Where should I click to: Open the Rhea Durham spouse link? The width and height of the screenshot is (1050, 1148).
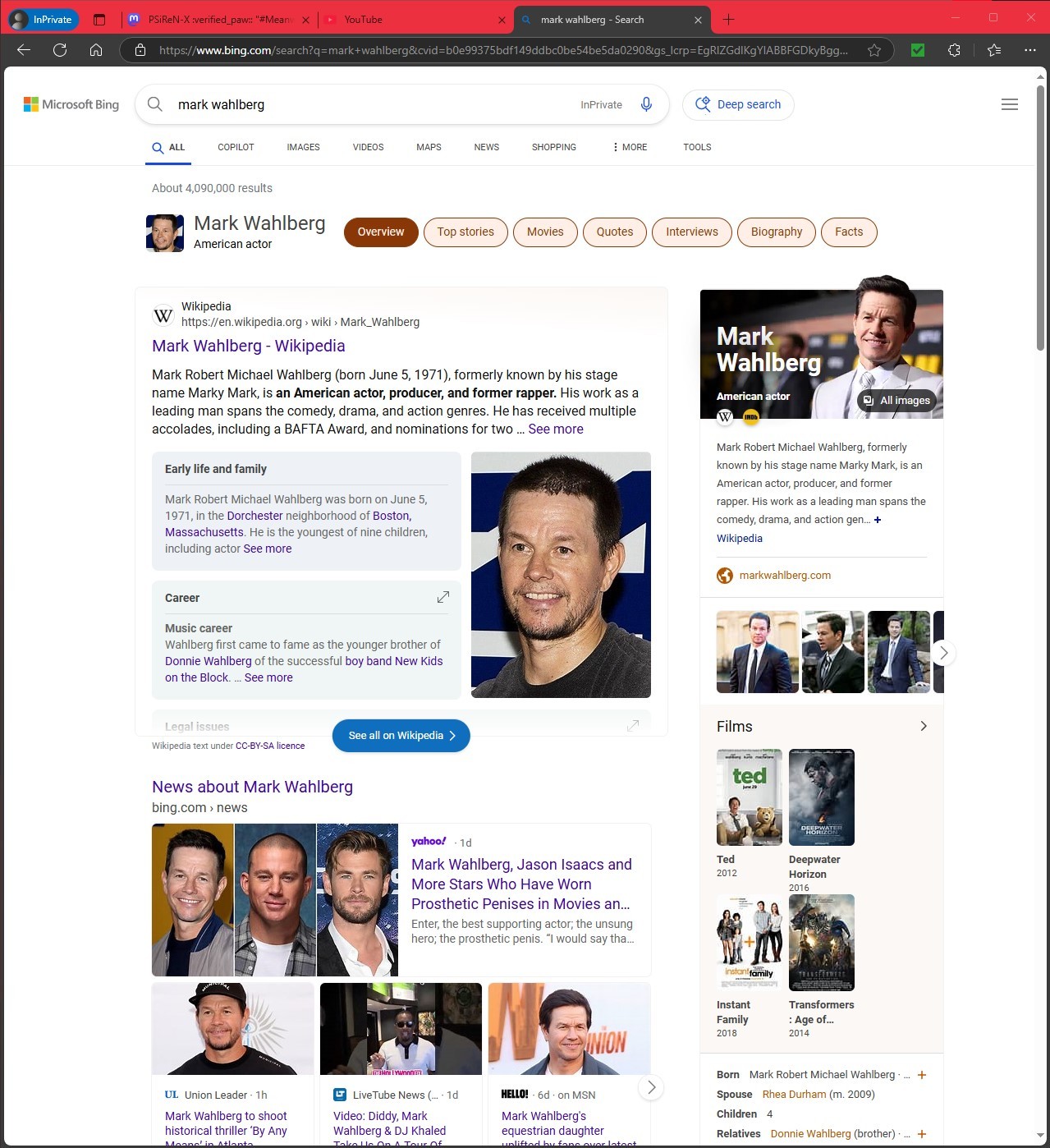(794, 1095)
